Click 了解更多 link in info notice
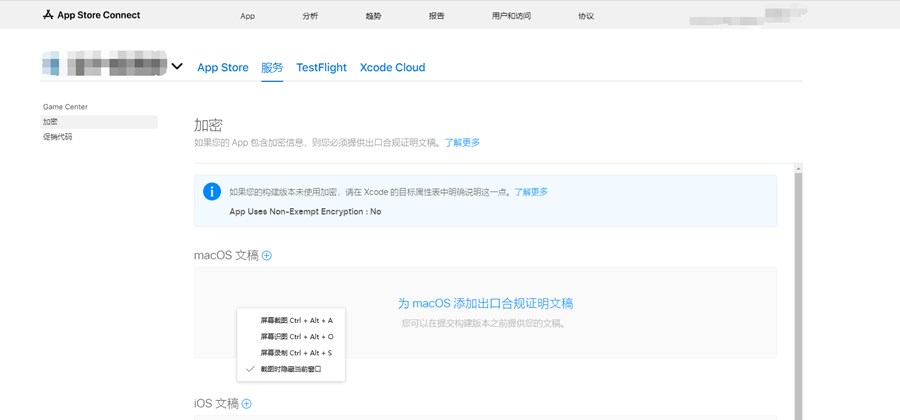Image resolution: width=900 pixels, height=420 pixels. click(531, 192)
